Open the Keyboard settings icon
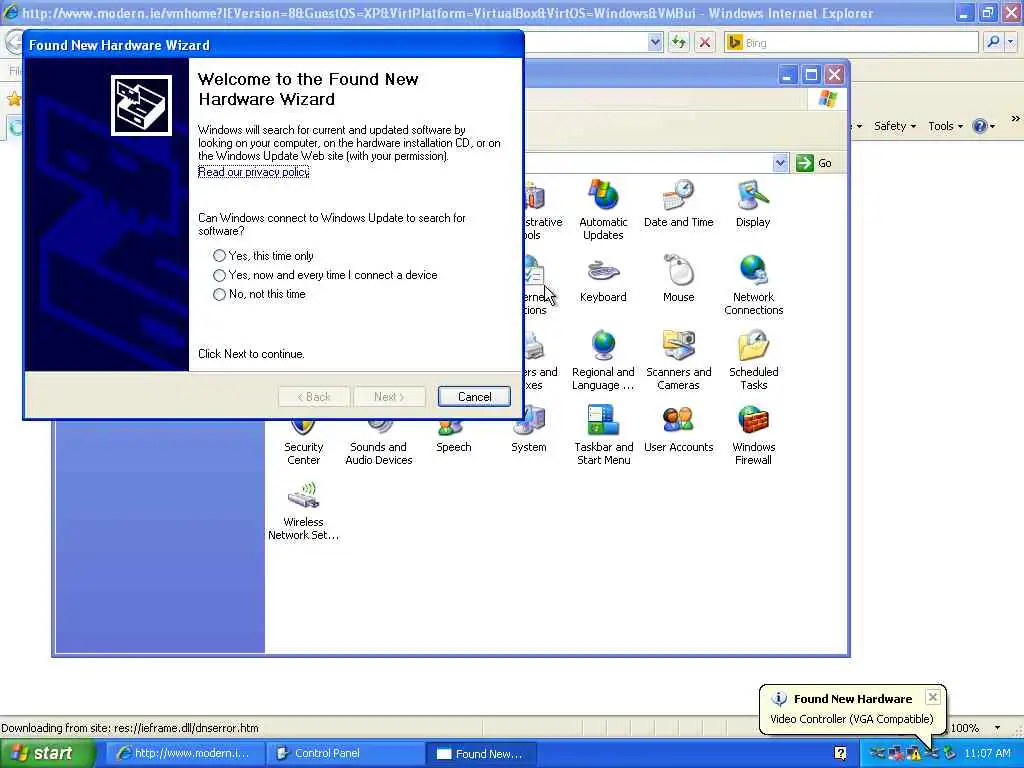The width and height of the screenshot is (1024, 768). 603,279
